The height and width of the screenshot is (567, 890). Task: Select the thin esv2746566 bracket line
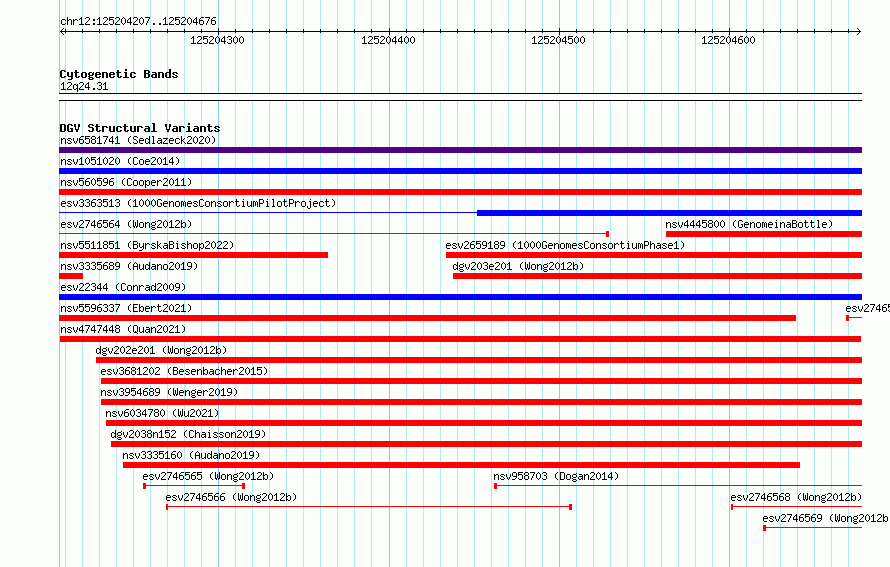pyautogui.click(x=369, y=507)
